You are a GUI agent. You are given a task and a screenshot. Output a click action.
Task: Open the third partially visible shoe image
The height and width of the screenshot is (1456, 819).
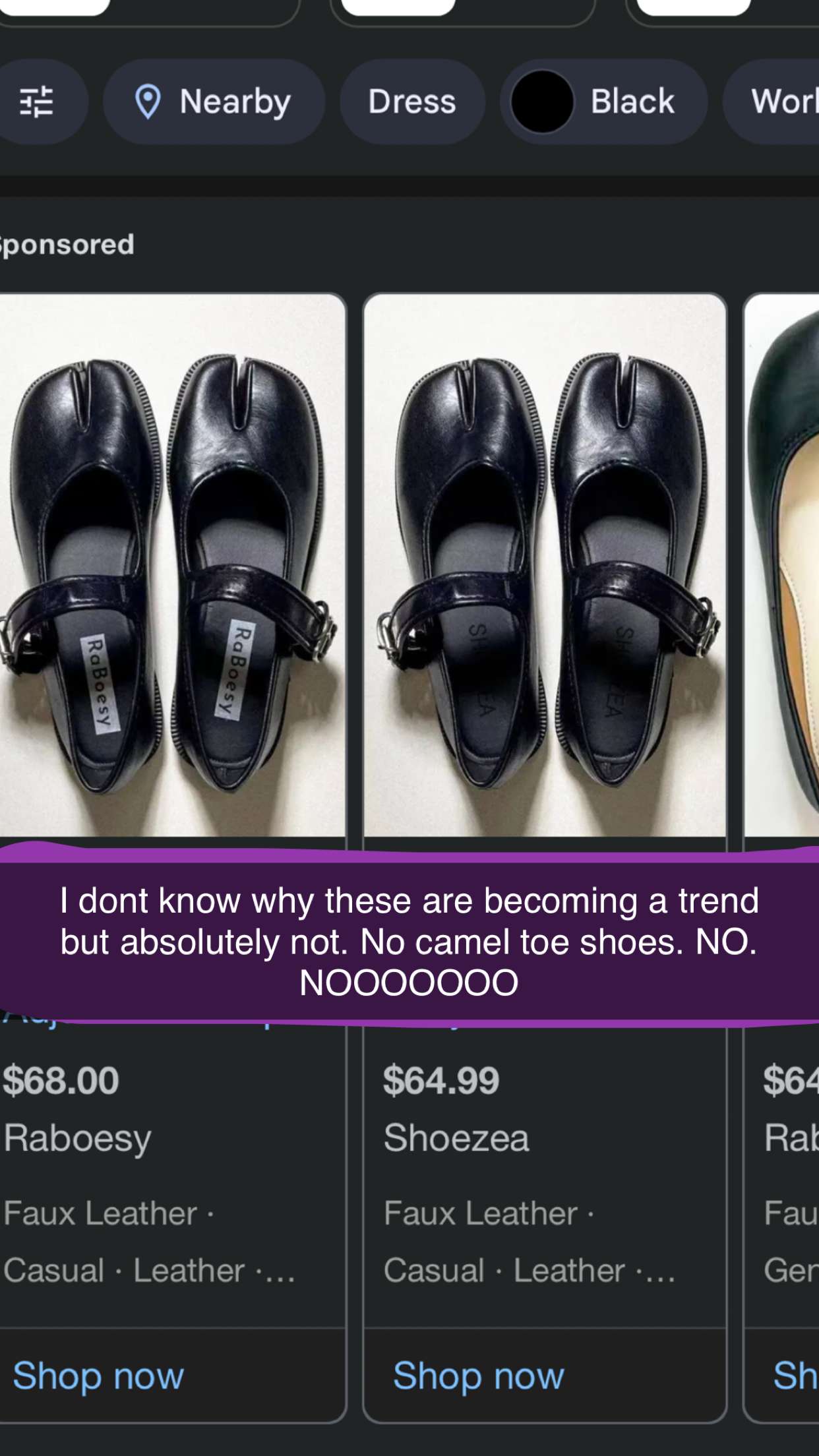[782, 565]
